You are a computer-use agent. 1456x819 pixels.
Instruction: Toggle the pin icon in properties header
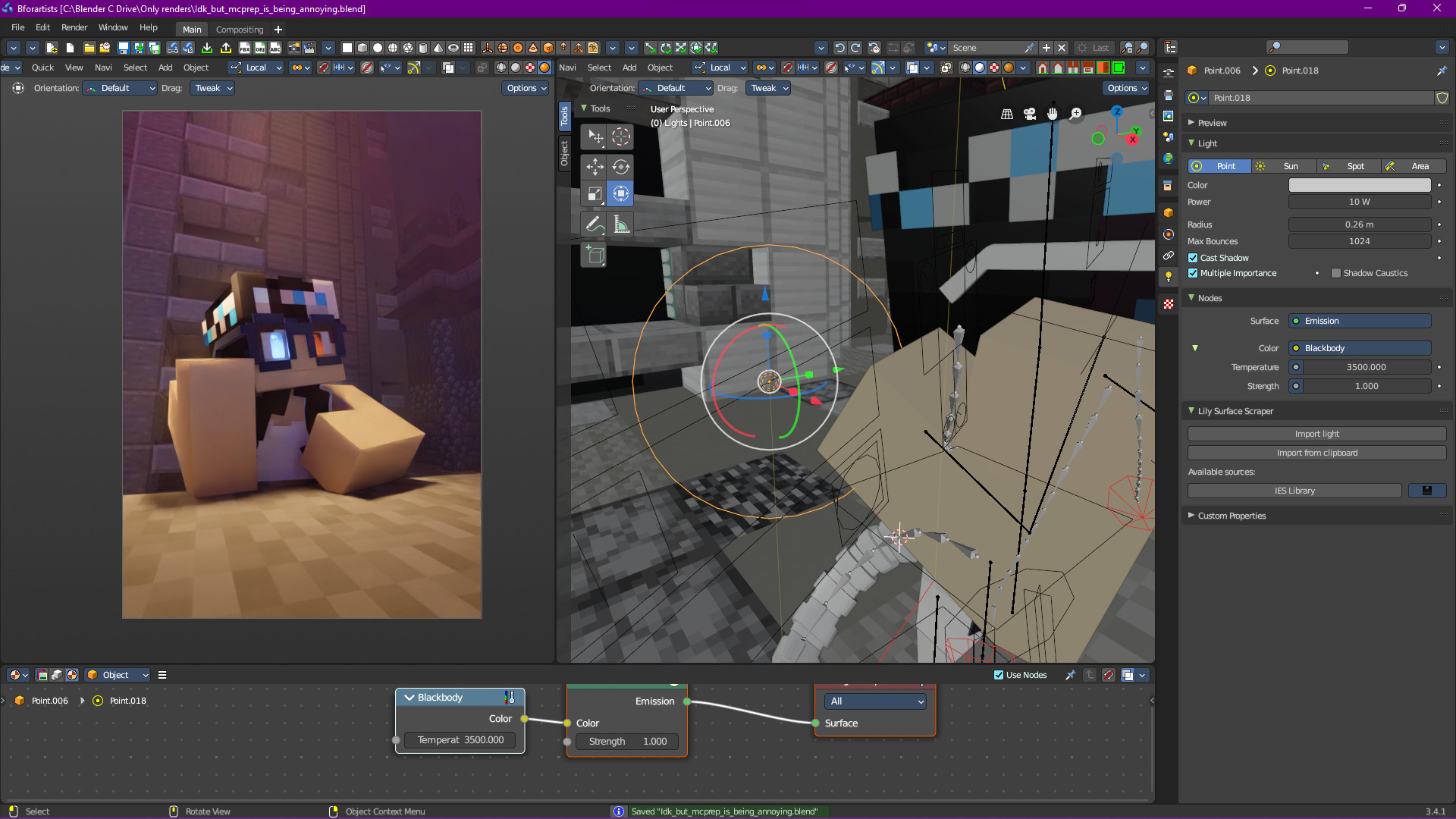point(1441,71)
